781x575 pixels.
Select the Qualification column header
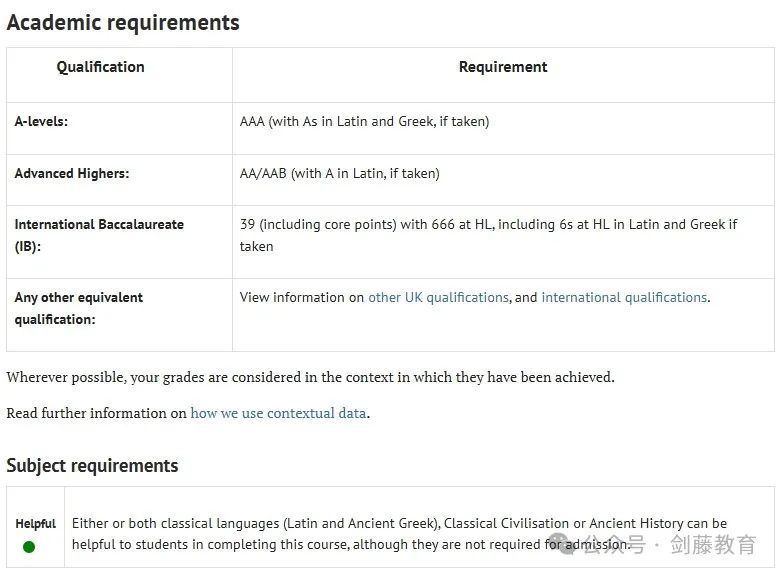[100, 67]
